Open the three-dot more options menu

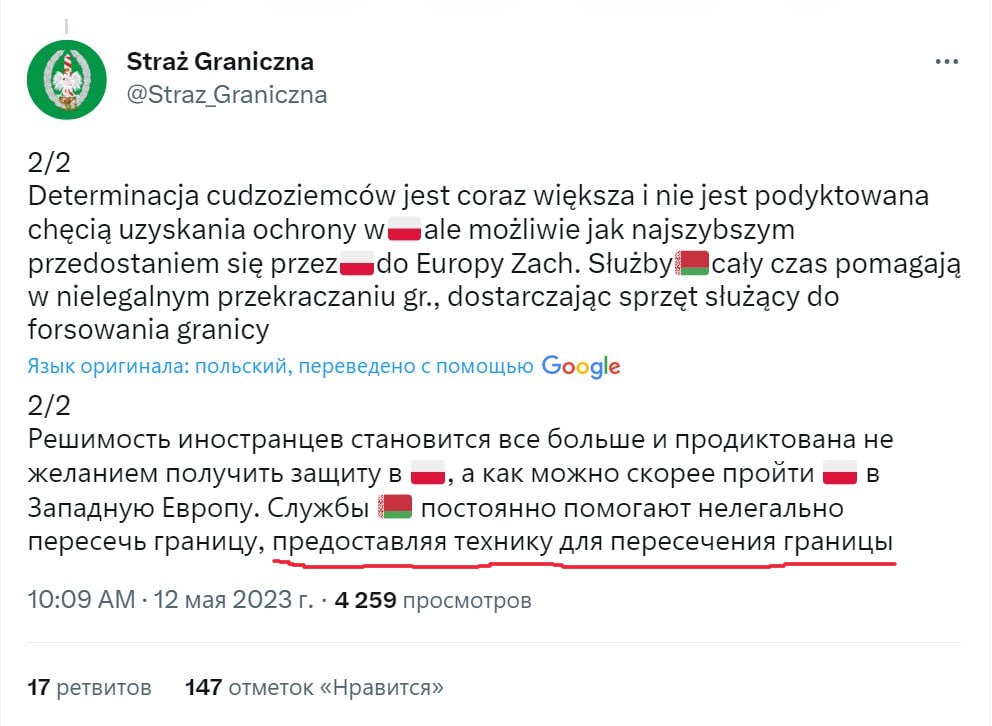[946, 62]
